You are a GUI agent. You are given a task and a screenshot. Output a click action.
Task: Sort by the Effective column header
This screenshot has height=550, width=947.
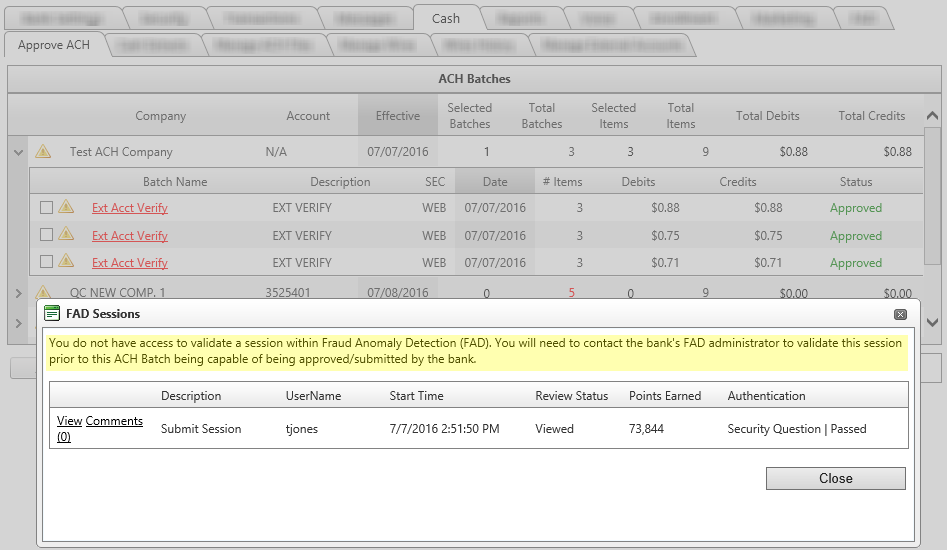tap(397, 116)
